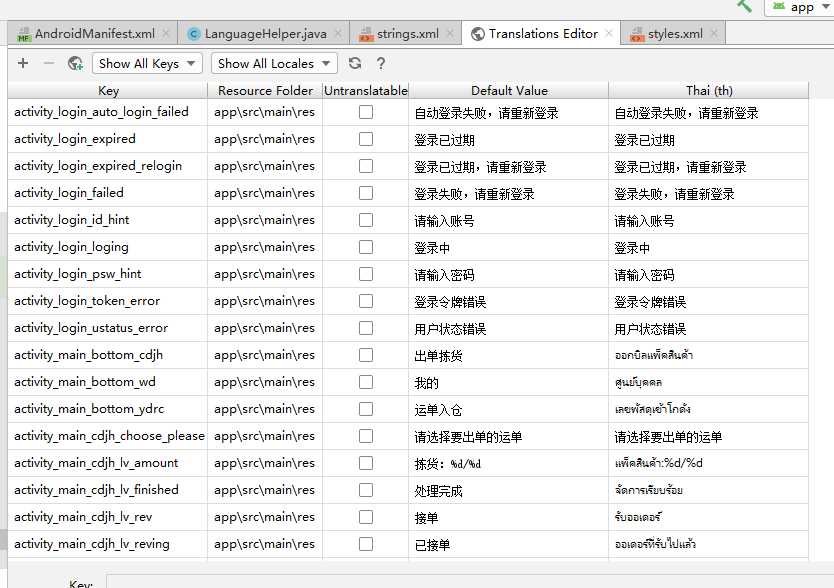834x588 pixels.
Task: Close the styles.xml tab
Action: (714, 34)
